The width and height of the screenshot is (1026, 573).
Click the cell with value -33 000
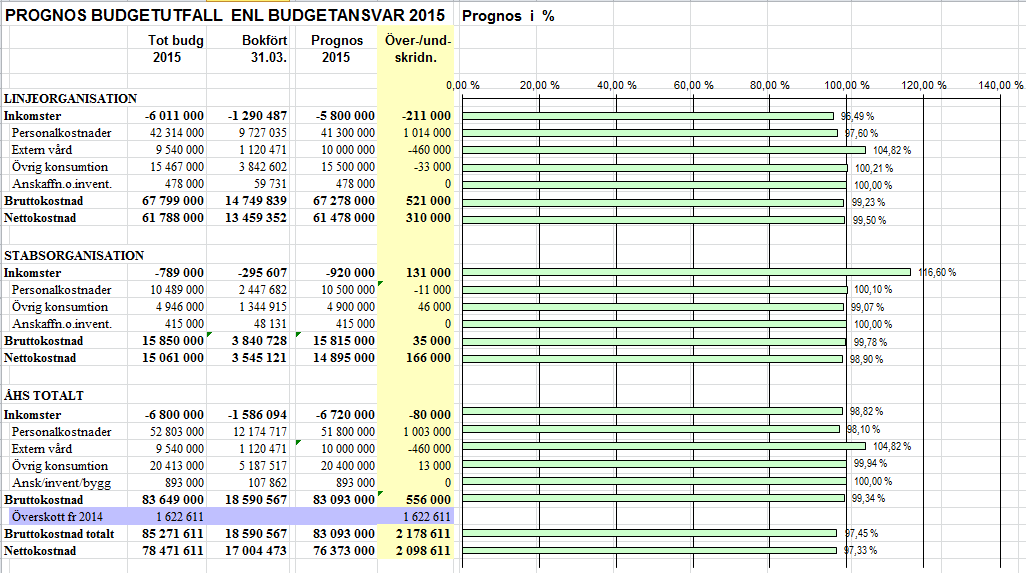pyautogui.click(x=432, y=167)
